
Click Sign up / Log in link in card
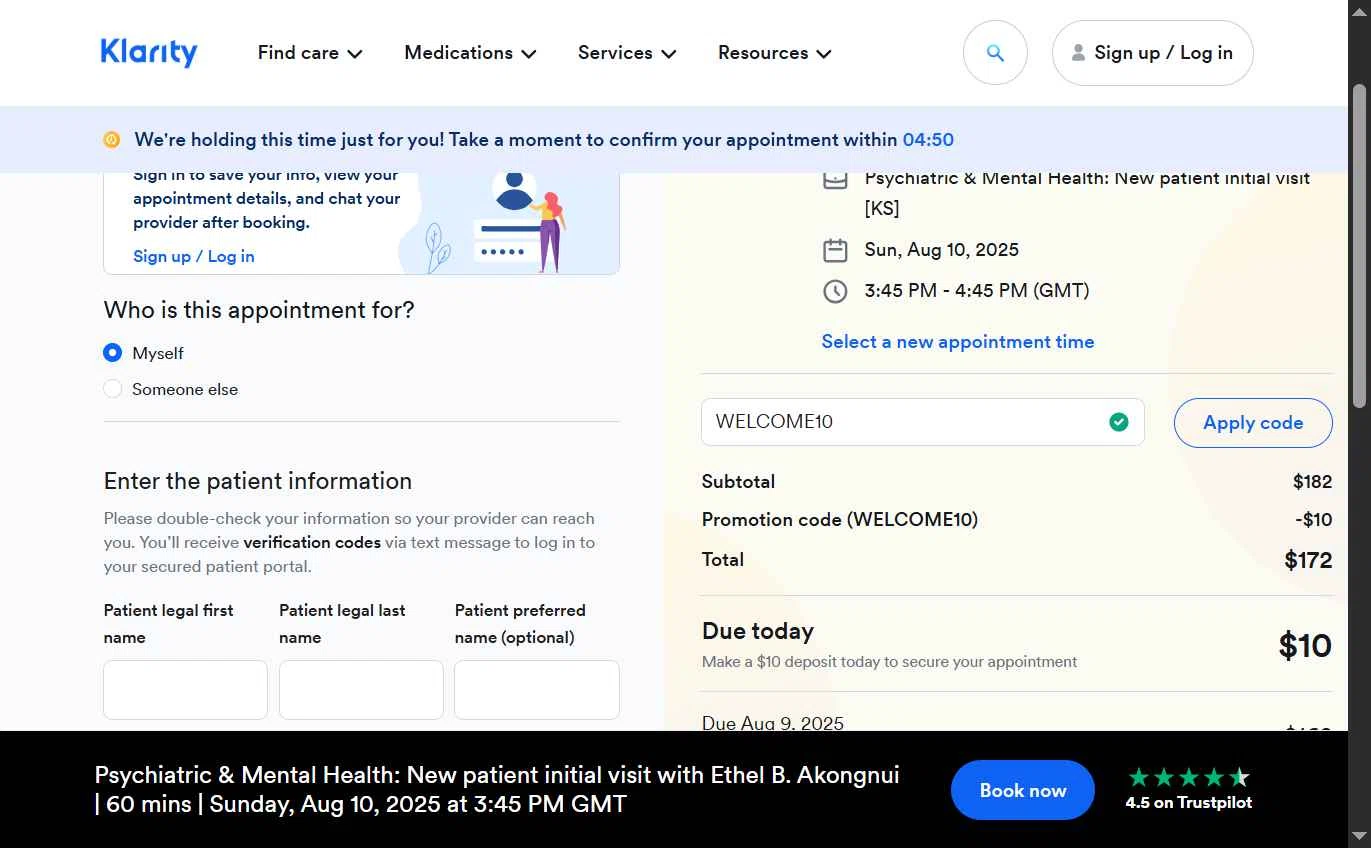click(x=194, y=256)
